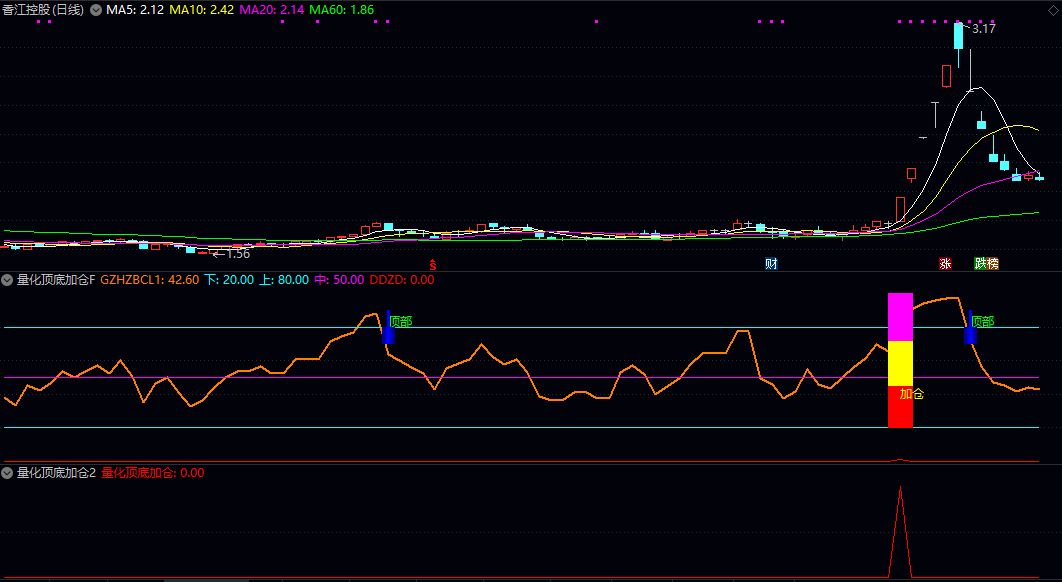Click the red 涨 marker icon
The height and width of the screenshot is (582, 1062).
(945, 264)
